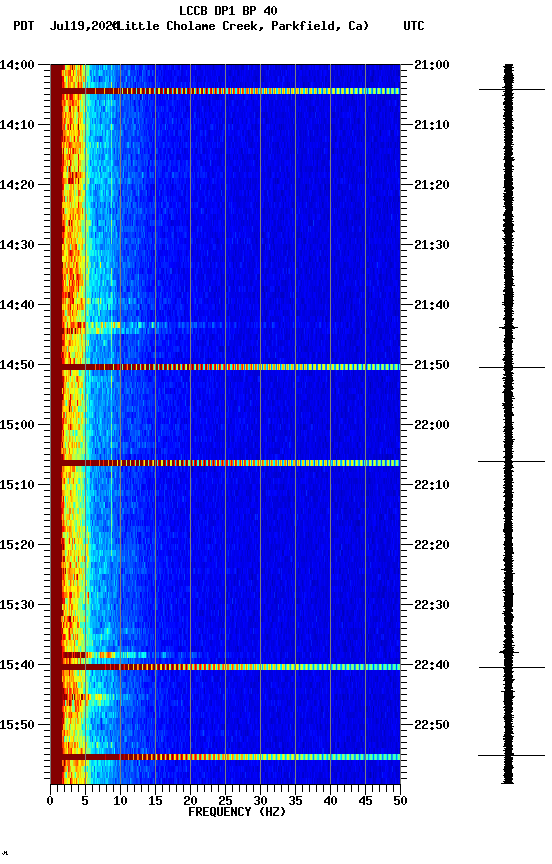This screenshot has width=552, height=864.
Task: Click the seismic event streak near 15:38
Action: (x=132, y=655)
